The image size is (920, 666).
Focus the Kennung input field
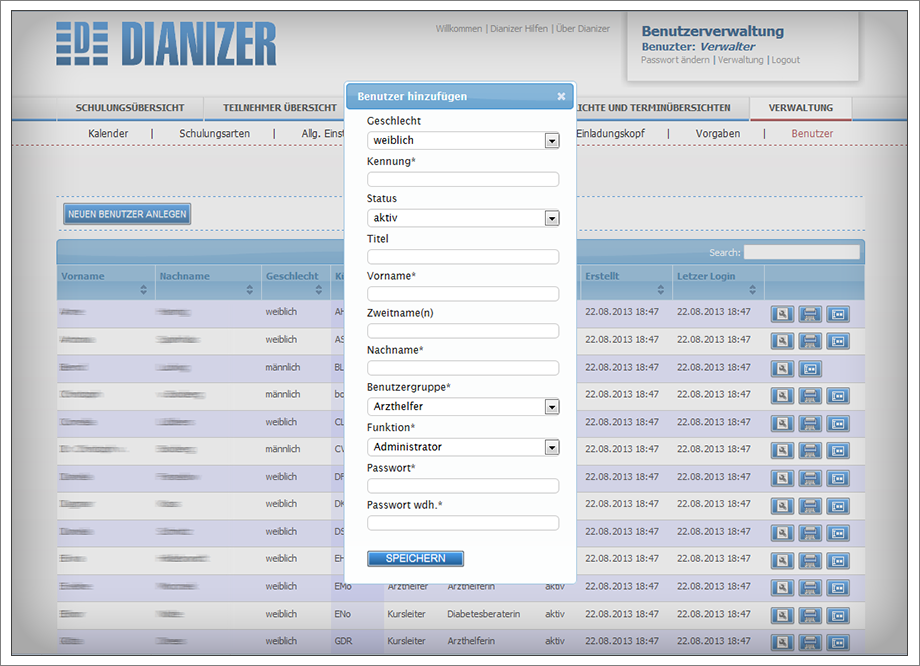click(x=463, y=179)
